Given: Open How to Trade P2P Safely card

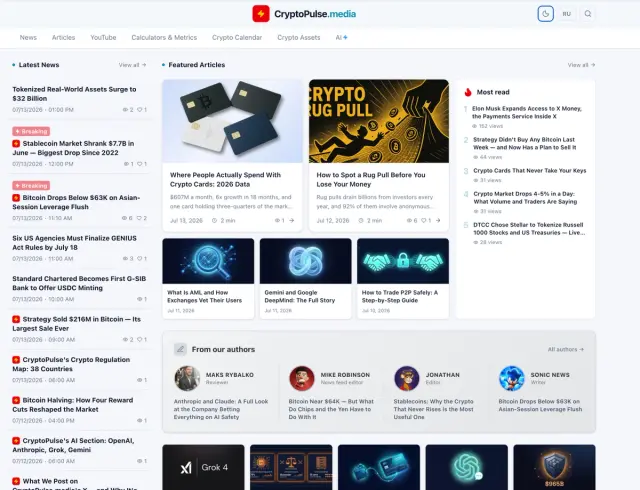Looking at the screenshot, I should (403, 278).
